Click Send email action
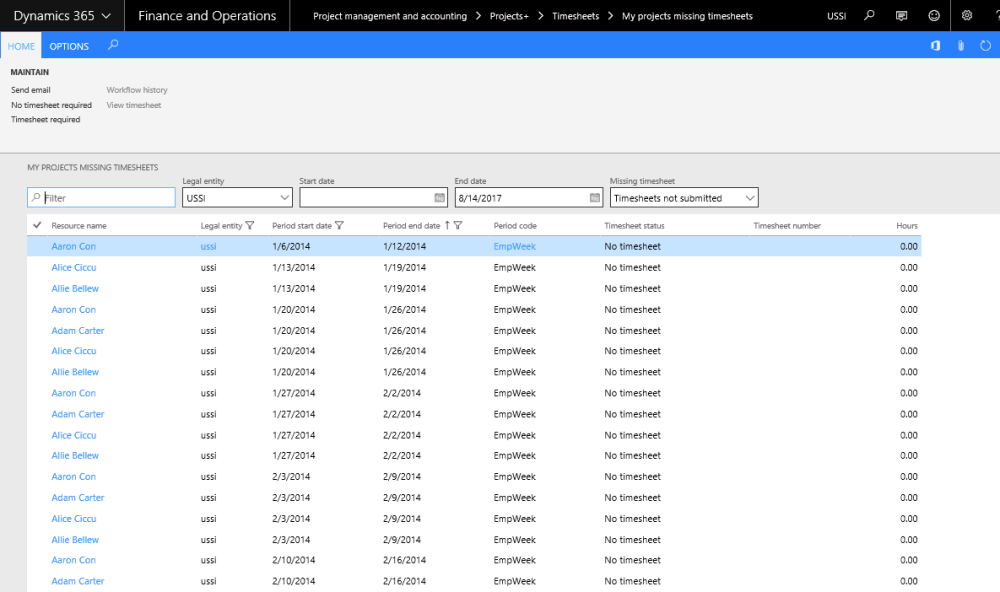 (31, 90)
